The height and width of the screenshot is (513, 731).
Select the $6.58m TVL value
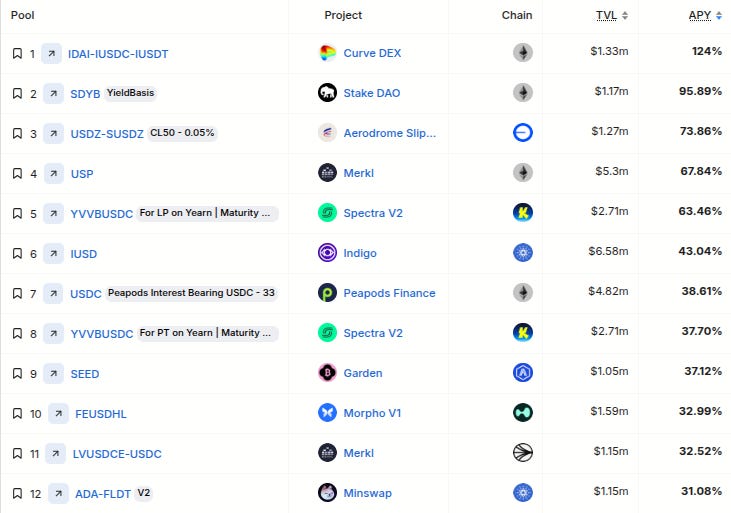(608, 251)
